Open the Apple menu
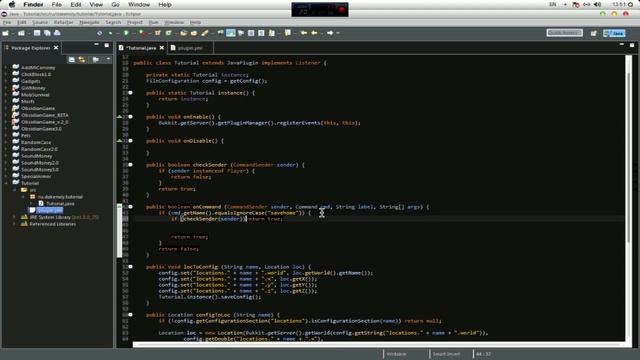 (x=12, y=4)
